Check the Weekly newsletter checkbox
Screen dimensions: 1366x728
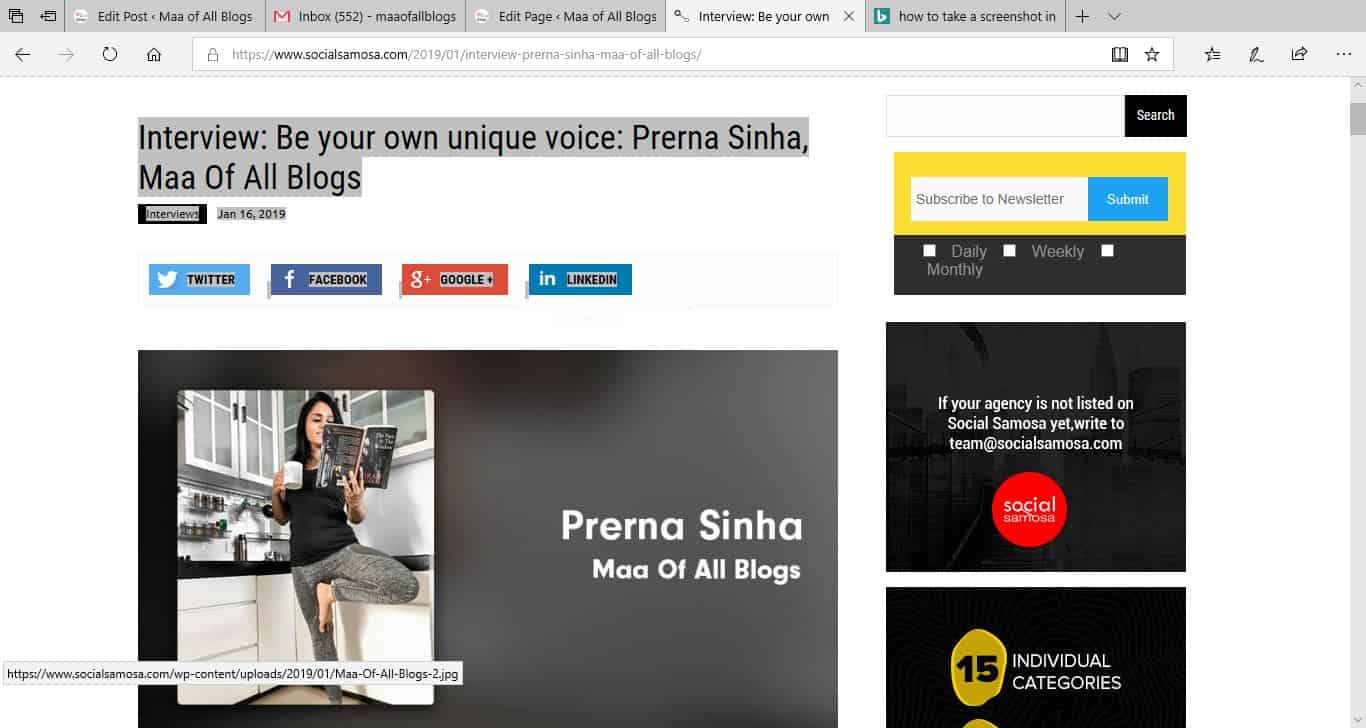coord(1010,251)
